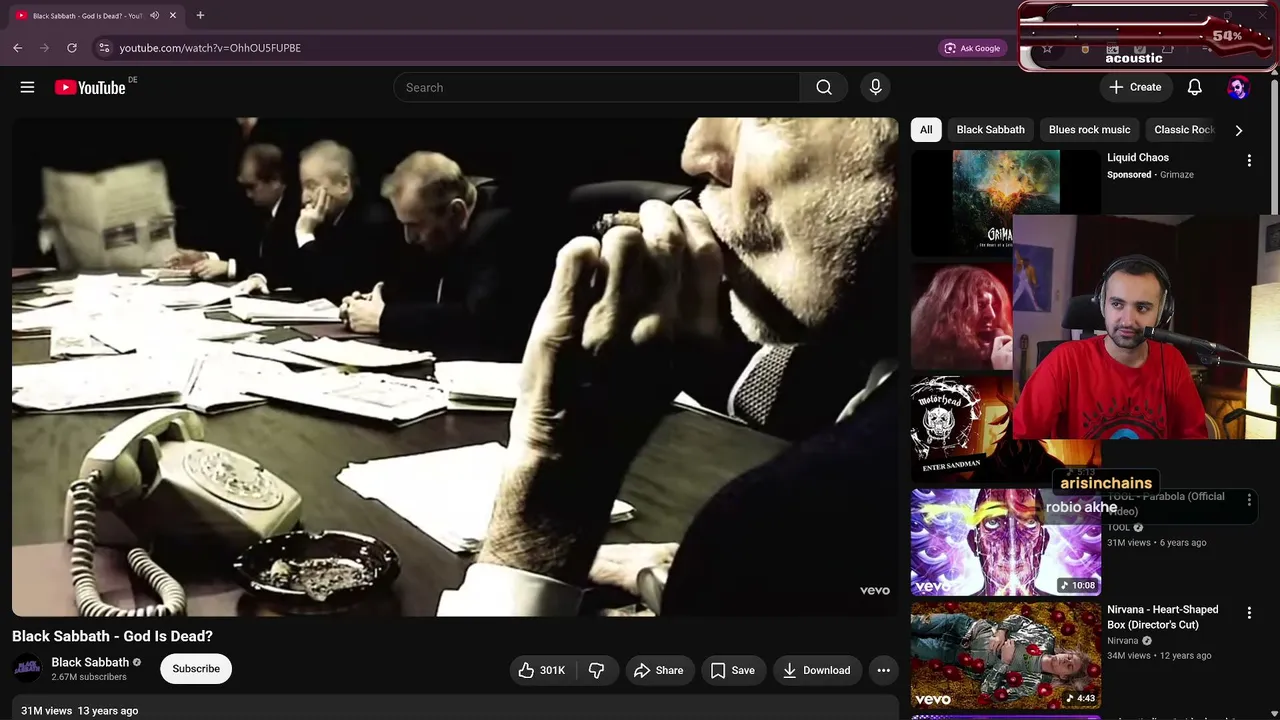Subscribe to the Black Sabbath channel
1280x720 pixels.
coord(196,669)
